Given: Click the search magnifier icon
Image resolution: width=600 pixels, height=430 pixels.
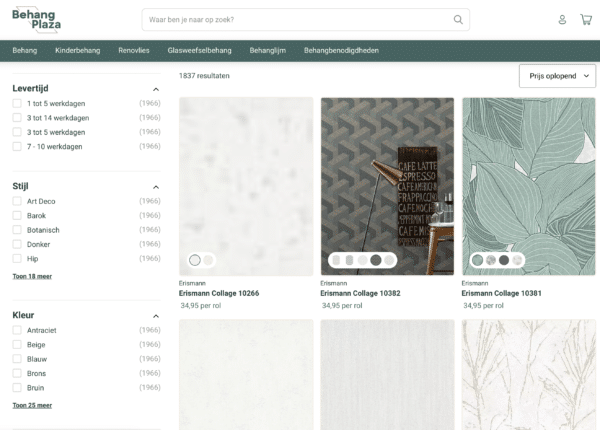Looking at the screenshot, I should (x=458, y=20).
